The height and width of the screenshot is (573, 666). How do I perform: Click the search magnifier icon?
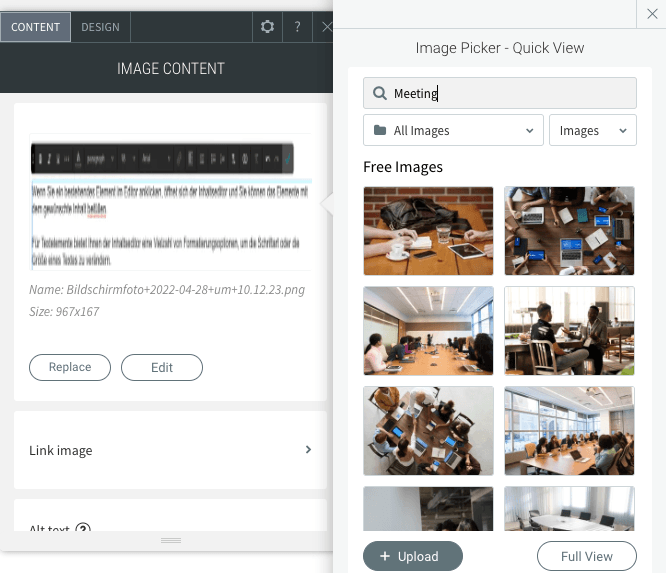pos(379,93)
